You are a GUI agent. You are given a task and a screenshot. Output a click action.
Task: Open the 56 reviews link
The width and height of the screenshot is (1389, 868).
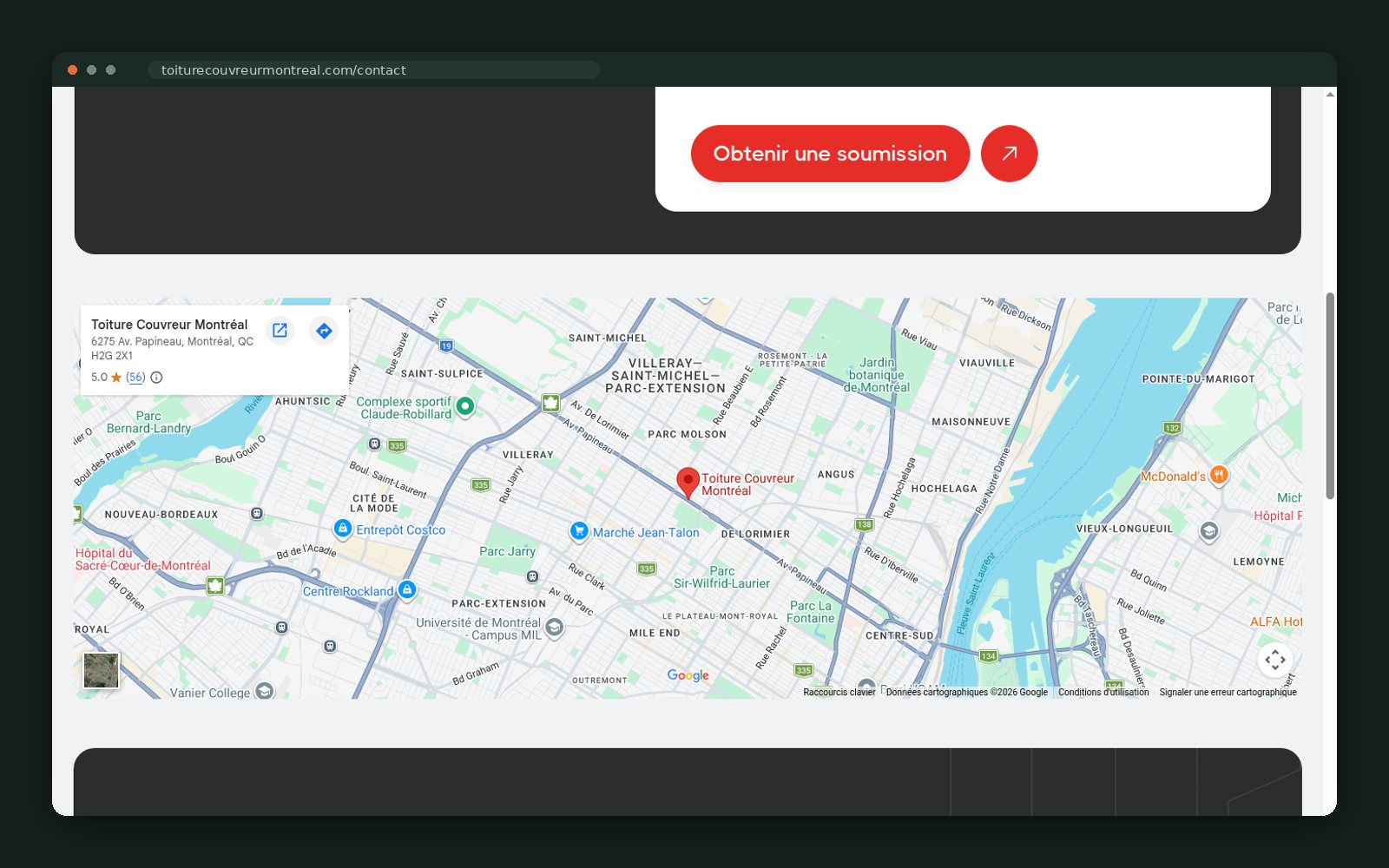(x=135, y=378)
